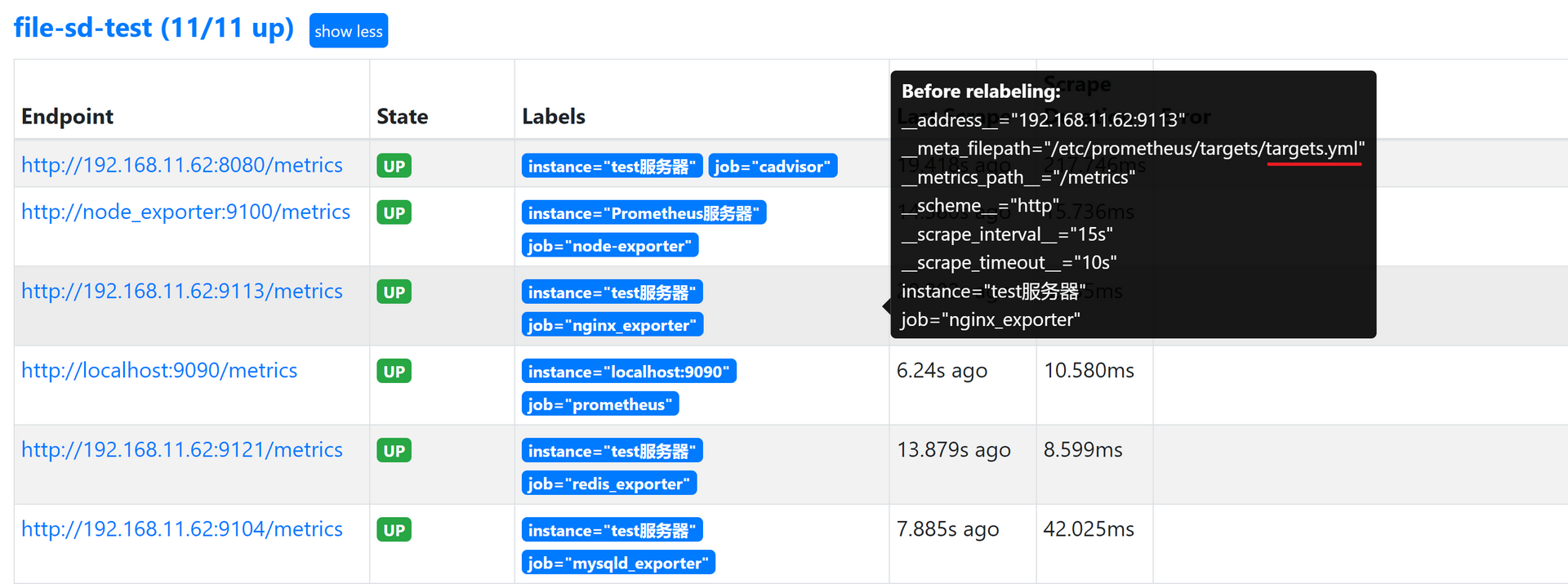Click '6.24s ago' last scrape cell
Screen dimensions: 1568x584
click(x=942, y=371)
